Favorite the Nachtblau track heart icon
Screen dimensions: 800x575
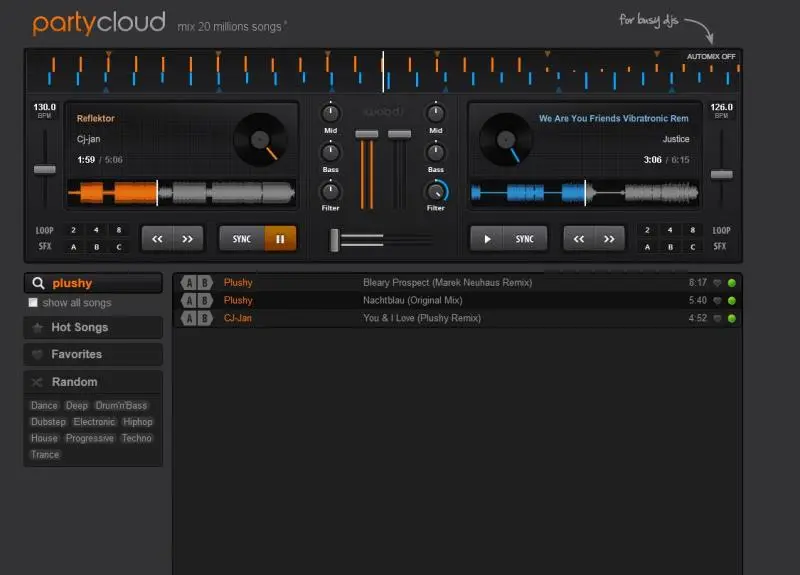pos(717,300)
